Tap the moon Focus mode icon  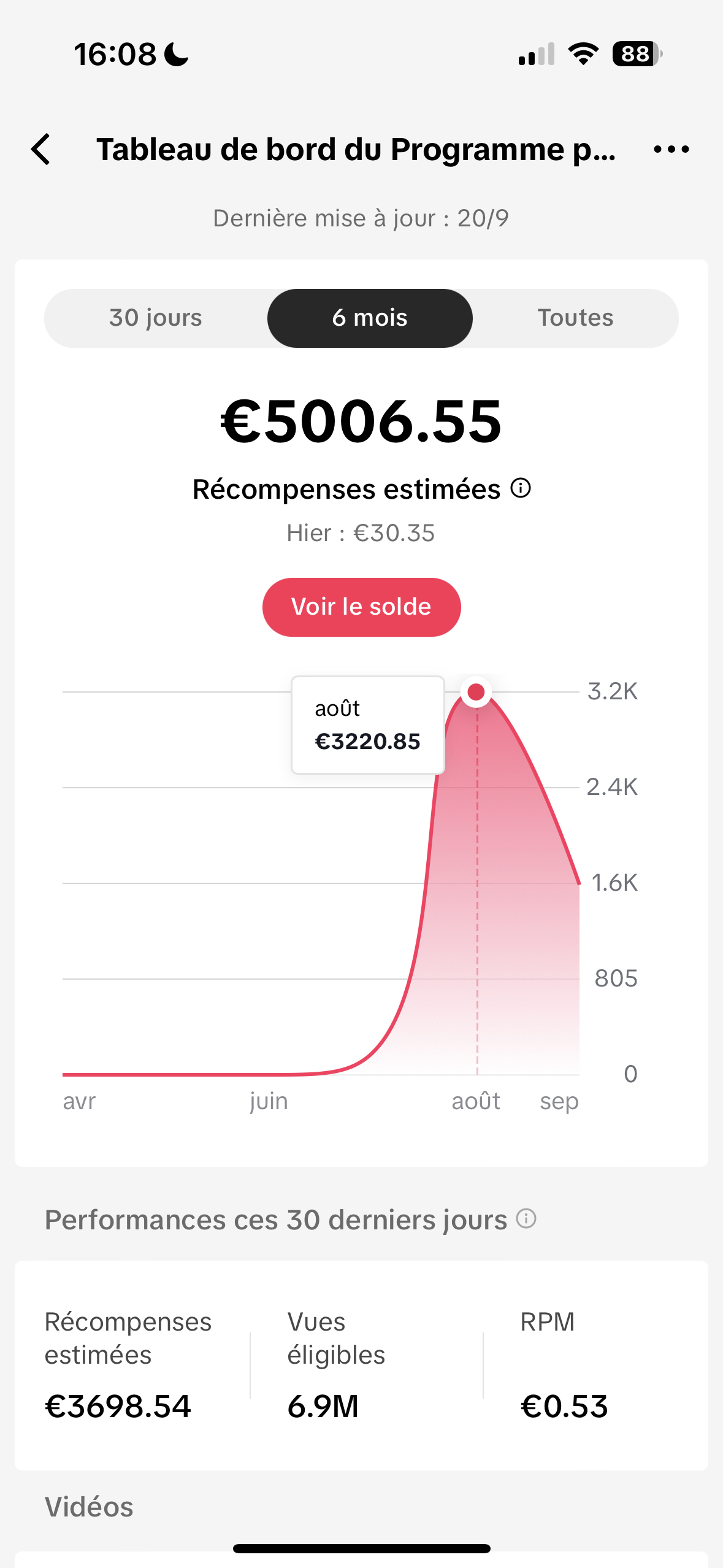(x=177, y=54)
